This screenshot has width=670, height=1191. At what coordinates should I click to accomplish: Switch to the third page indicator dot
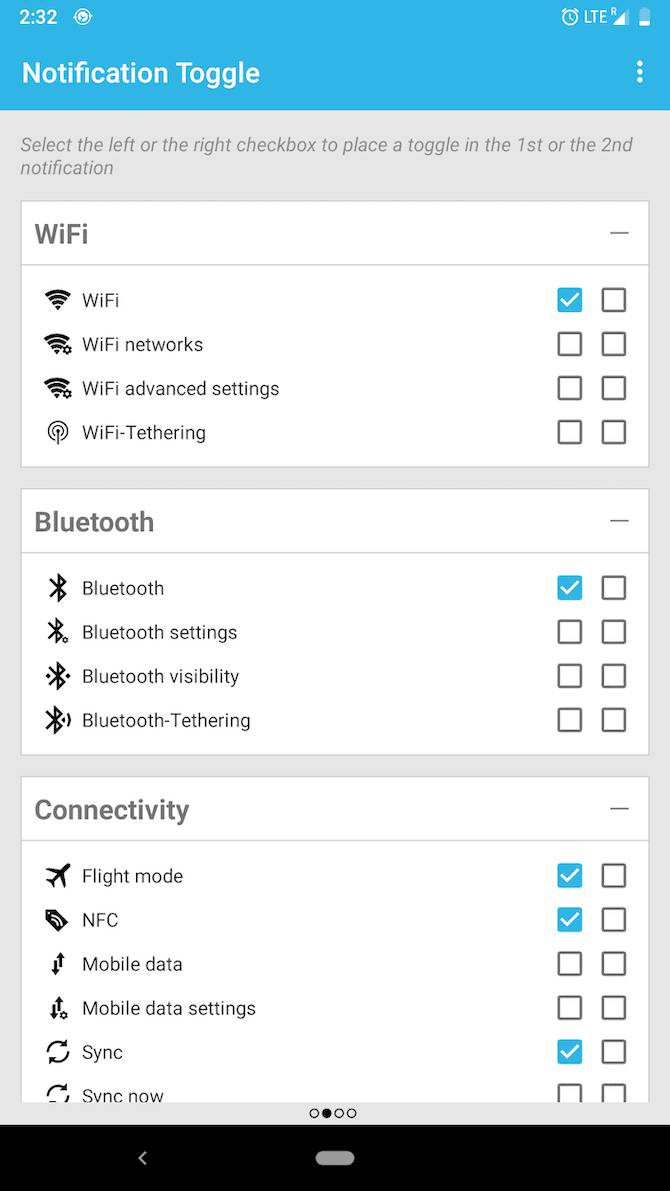click(339, 1114)
